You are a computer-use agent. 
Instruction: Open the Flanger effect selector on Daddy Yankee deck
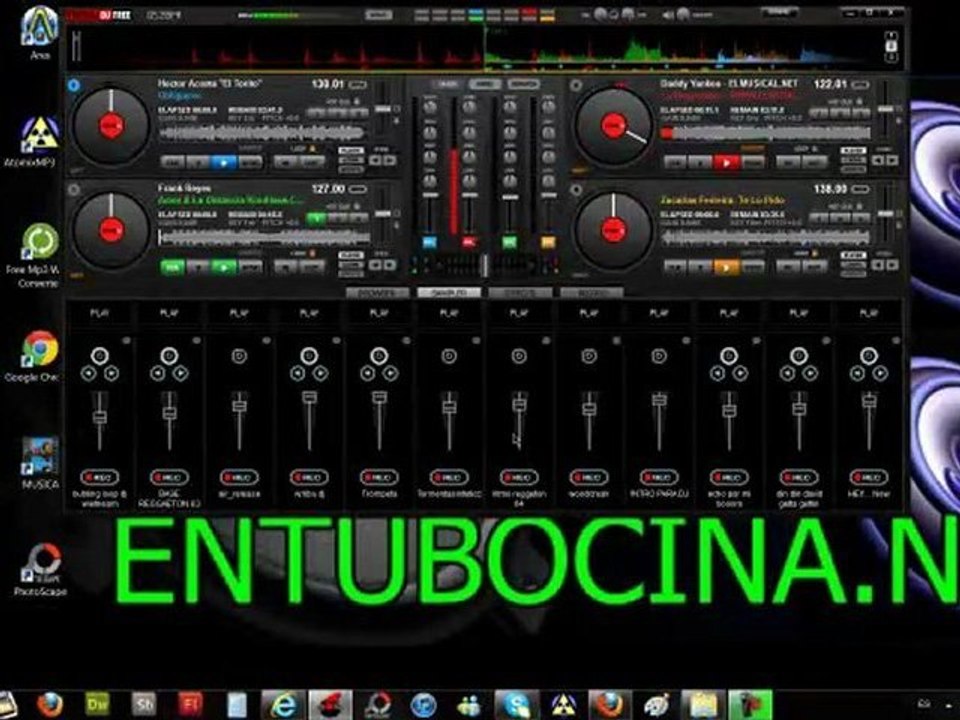tap(853, 150)
